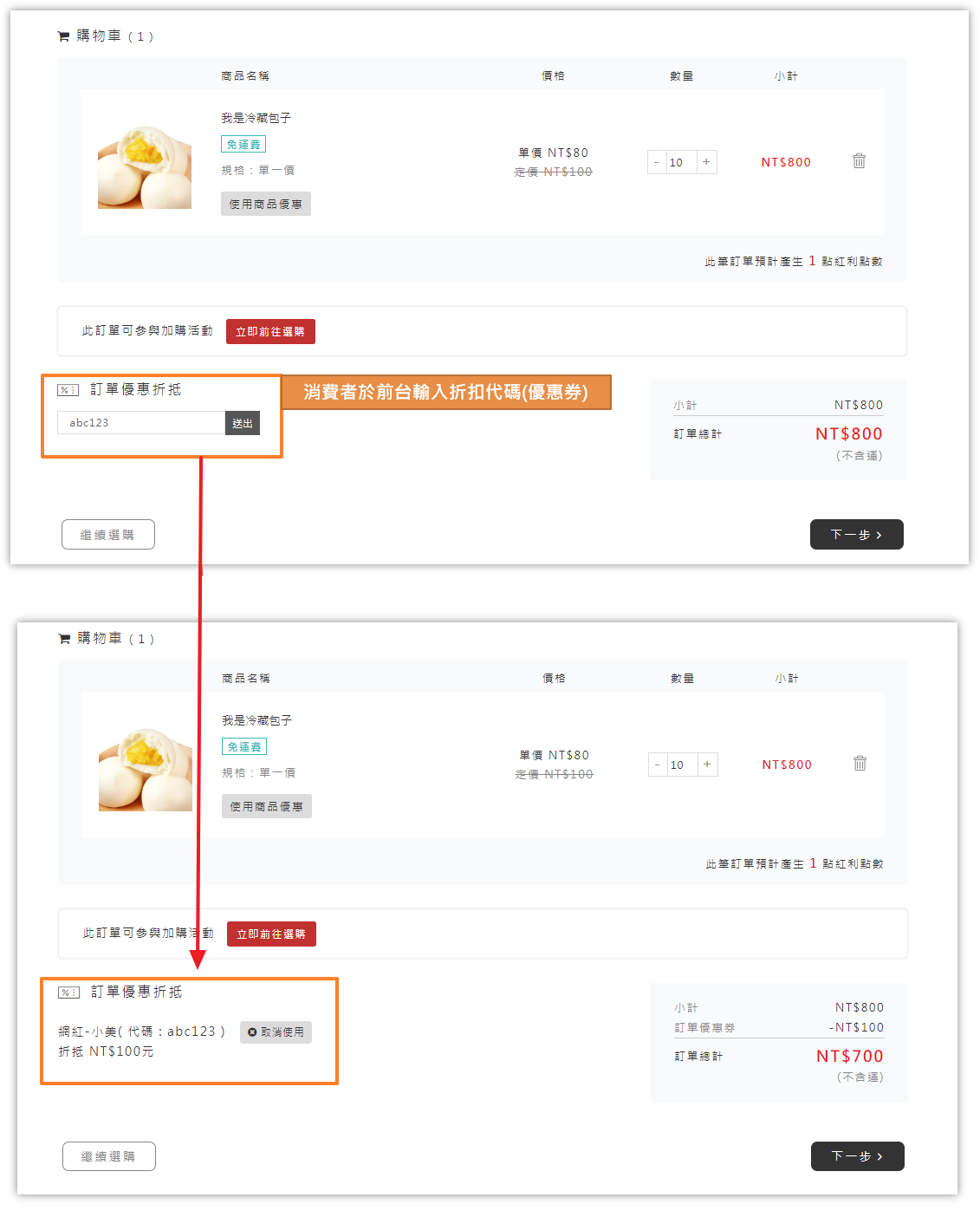Decrease quantity with minus in top cart
This screenshot has width=980, height=1217.
[657, 162]
